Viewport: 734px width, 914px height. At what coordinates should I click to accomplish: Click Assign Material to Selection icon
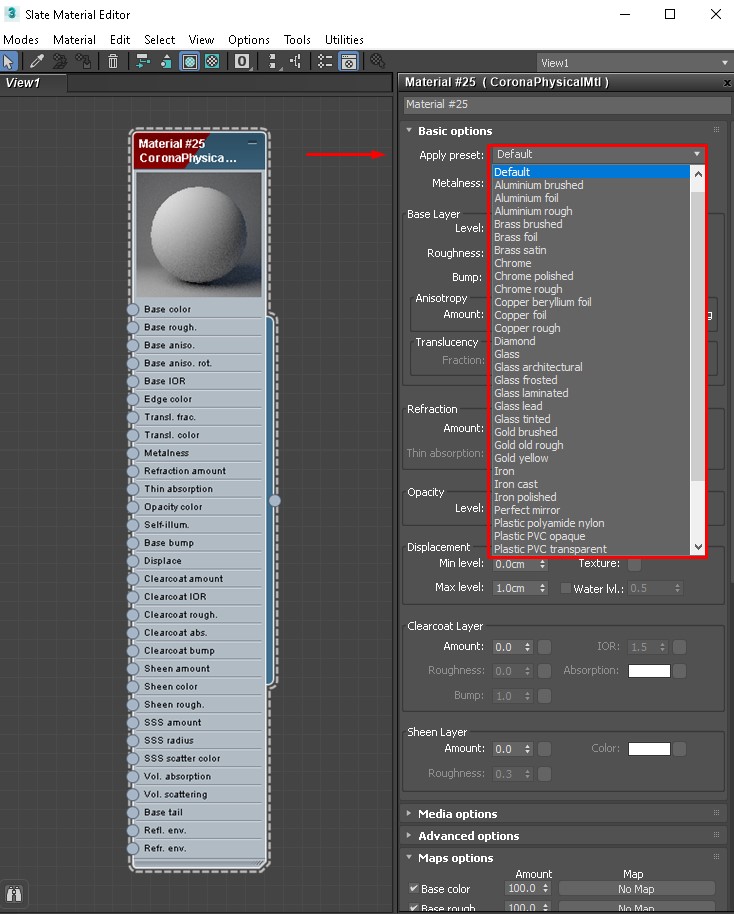(x=83, y=61)
